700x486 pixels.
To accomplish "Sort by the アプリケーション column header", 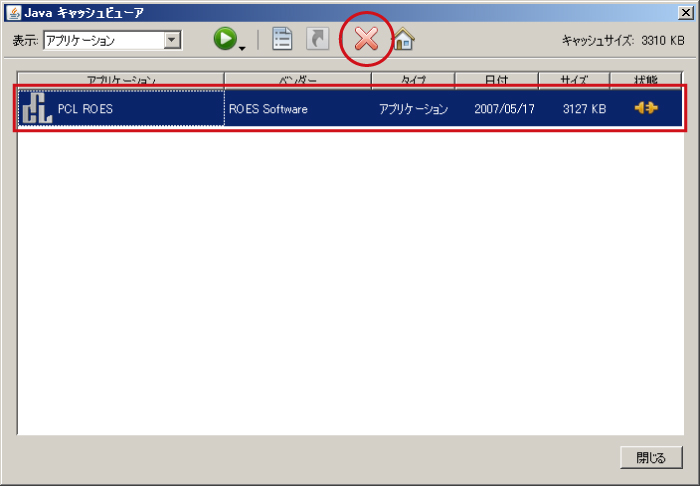I will [x=121, y=78].
